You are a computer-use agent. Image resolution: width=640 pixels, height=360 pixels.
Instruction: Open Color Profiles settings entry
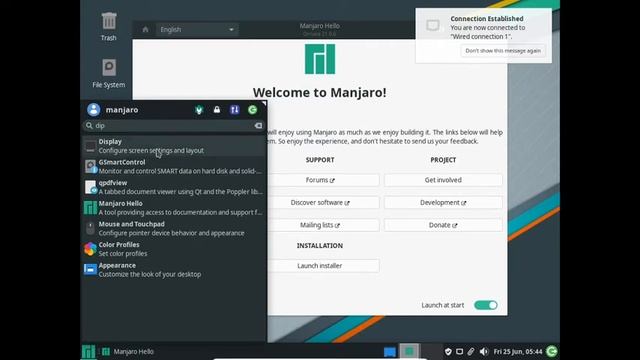tap(174, 249)
